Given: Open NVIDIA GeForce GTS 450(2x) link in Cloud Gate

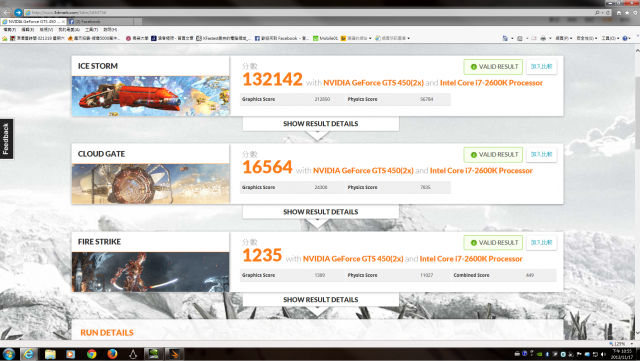Looking at the screenshot, I should coord(363,171).
